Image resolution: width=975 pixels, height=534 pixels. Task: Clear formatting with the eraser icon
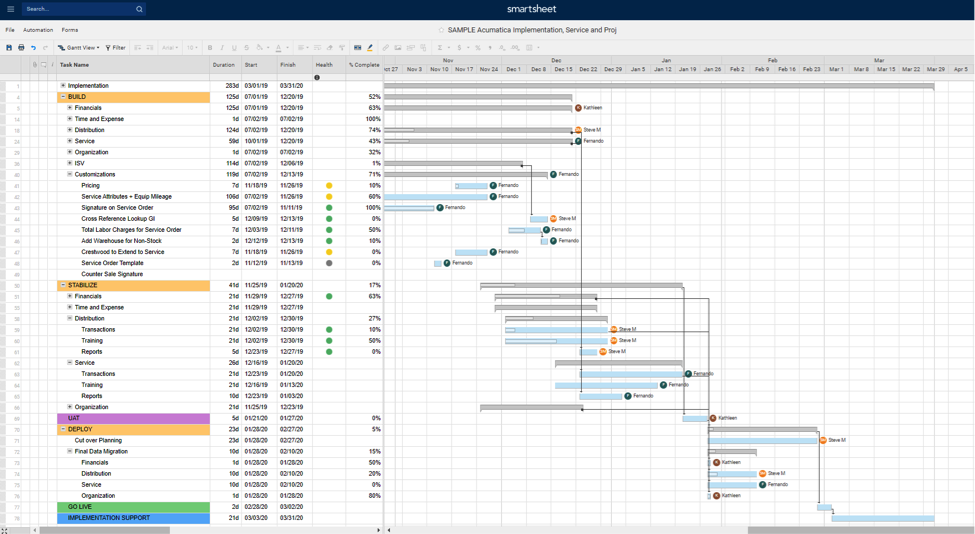[330, 47]
